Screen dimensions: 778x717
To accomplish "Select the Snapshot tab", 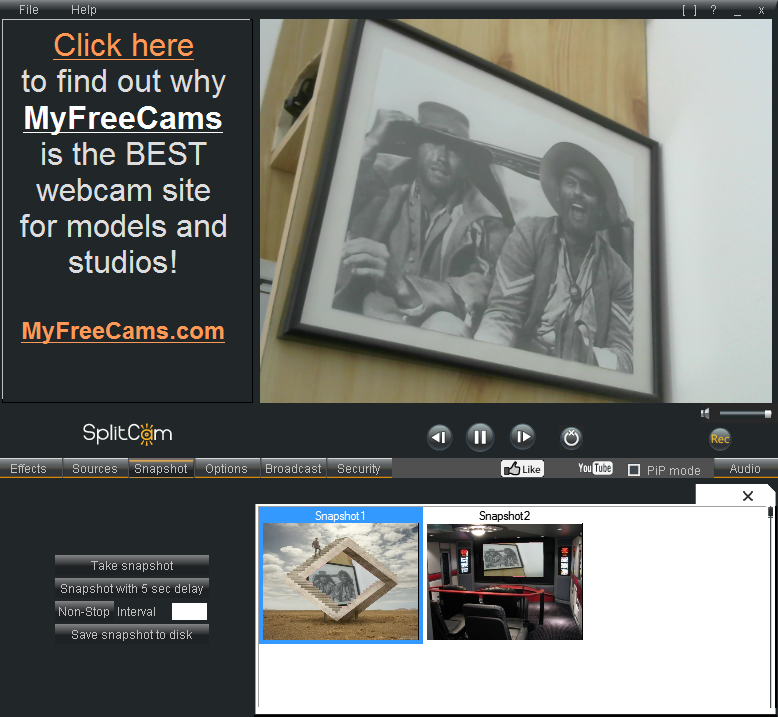I will (x=161, y=468).
